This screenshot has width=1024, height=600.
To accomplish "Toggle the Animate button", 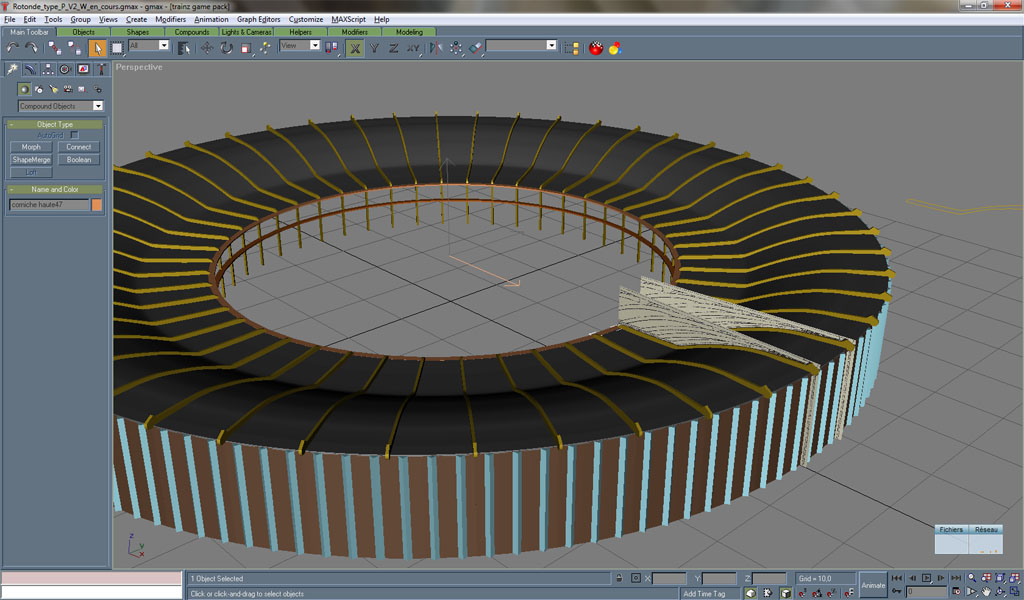I will (873, 585).
